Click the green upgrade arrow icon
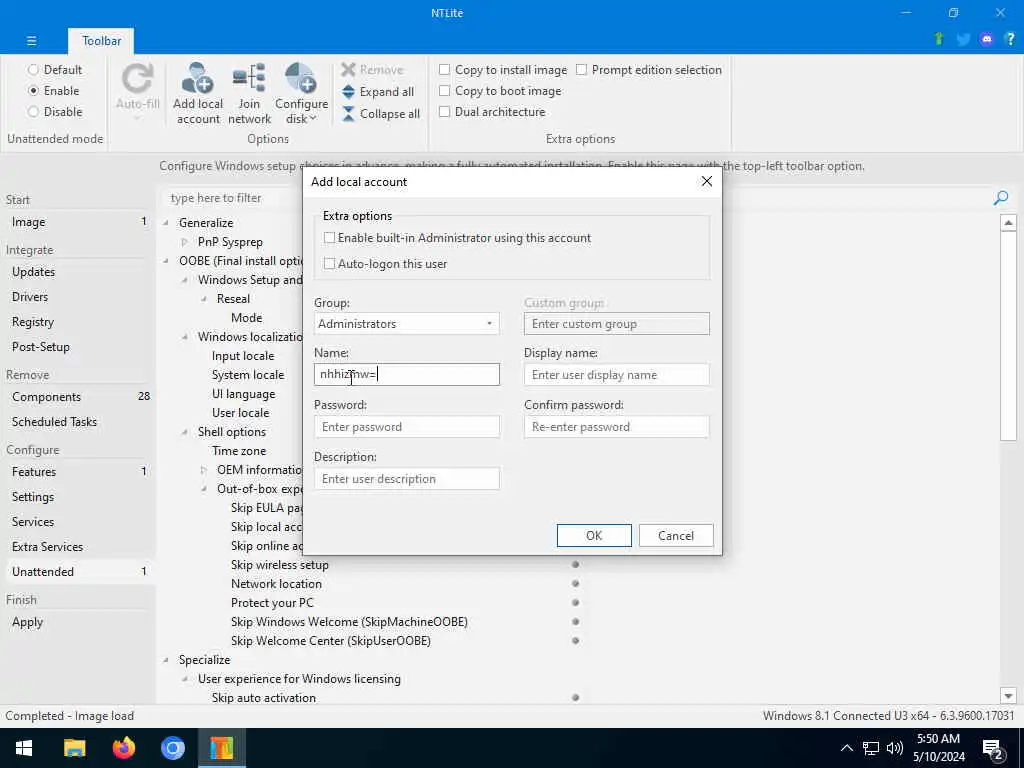1024x768 pixels. coord(939,39)
